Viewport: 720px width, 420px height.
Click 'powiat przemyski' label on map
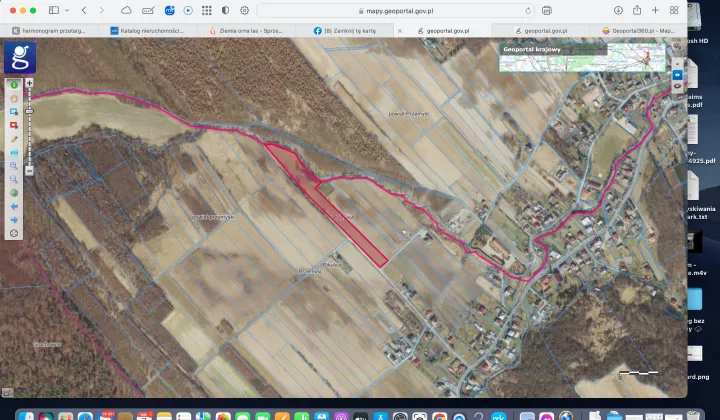[x=213, y=217]
